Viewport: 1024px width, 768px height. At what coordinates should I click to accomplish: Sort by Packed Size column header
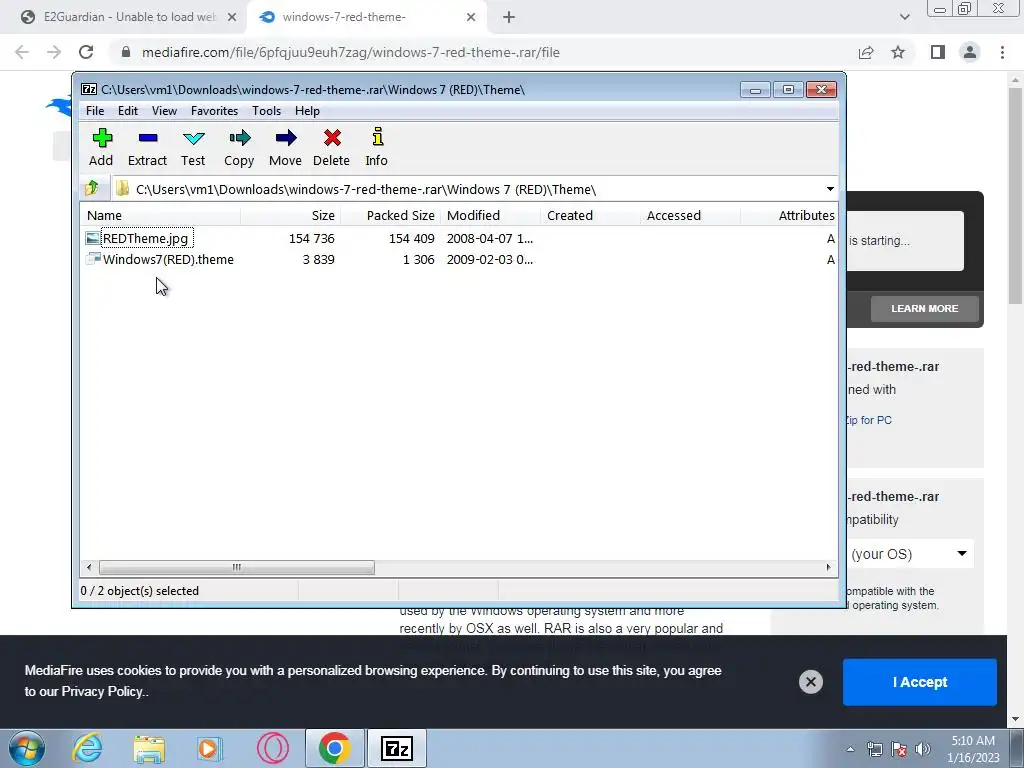pyautogui.click(x=391, y=216)
